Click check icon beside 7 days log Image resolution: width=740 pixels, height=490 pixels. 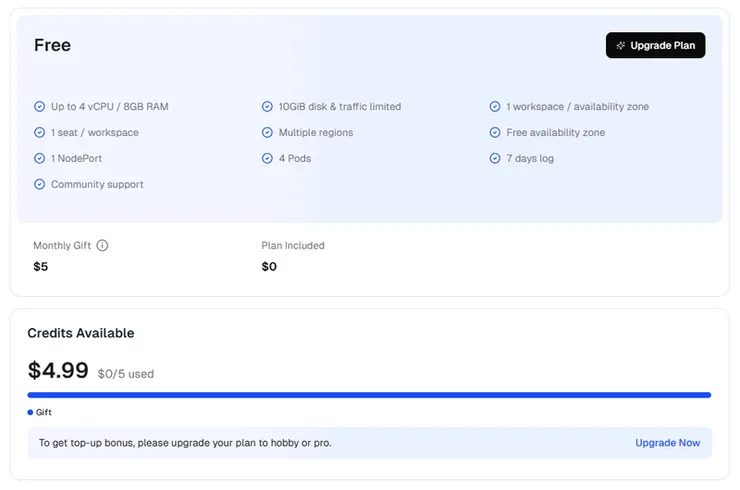point(494,158)
